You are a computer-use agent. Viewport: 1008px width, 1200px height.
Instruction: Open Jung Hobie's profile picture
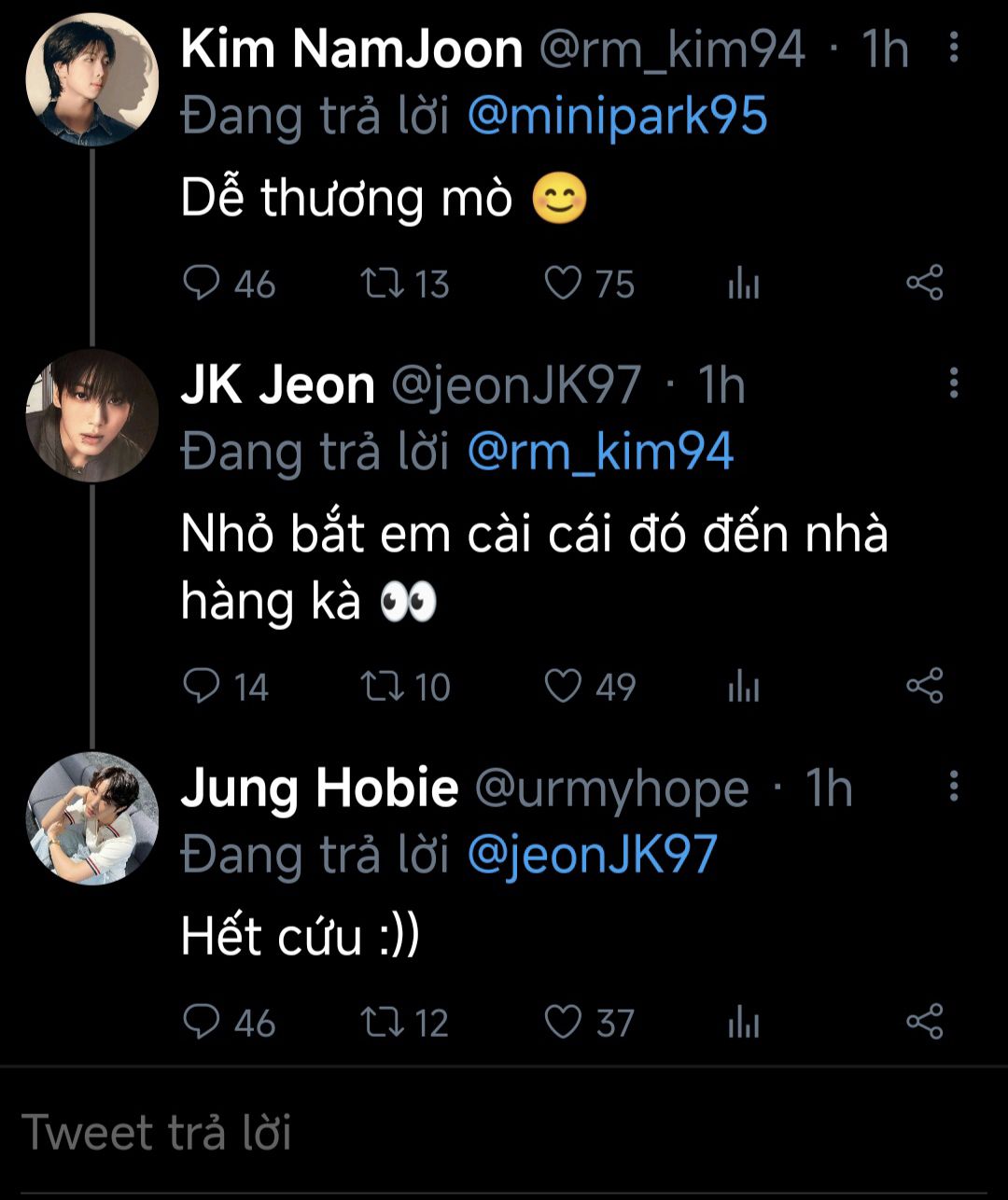click(x=91, y=818)
